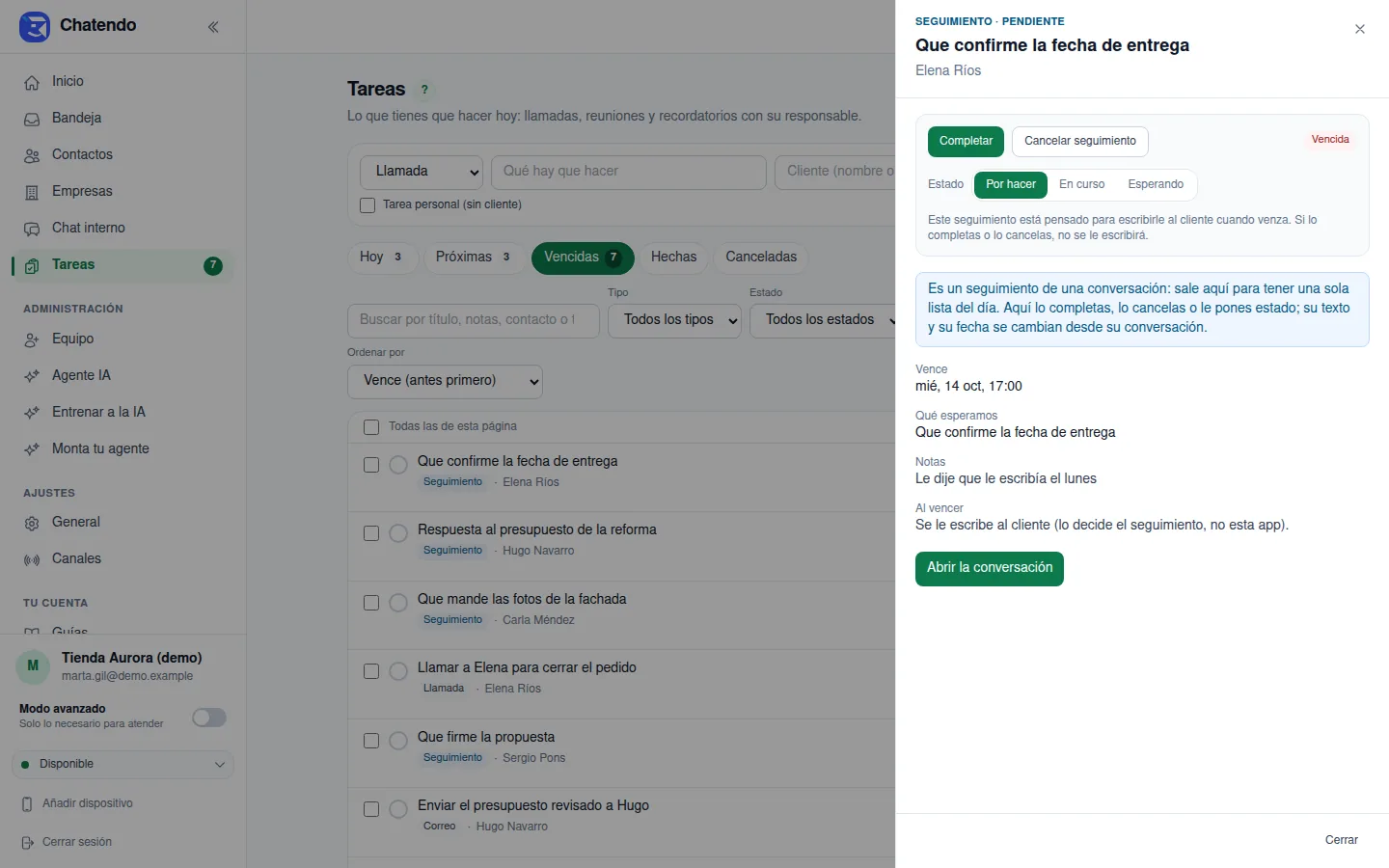Check the box for Respuesta al presupuesto de la reforma
The image size is (1389, 868).
[x=371, y=533]
